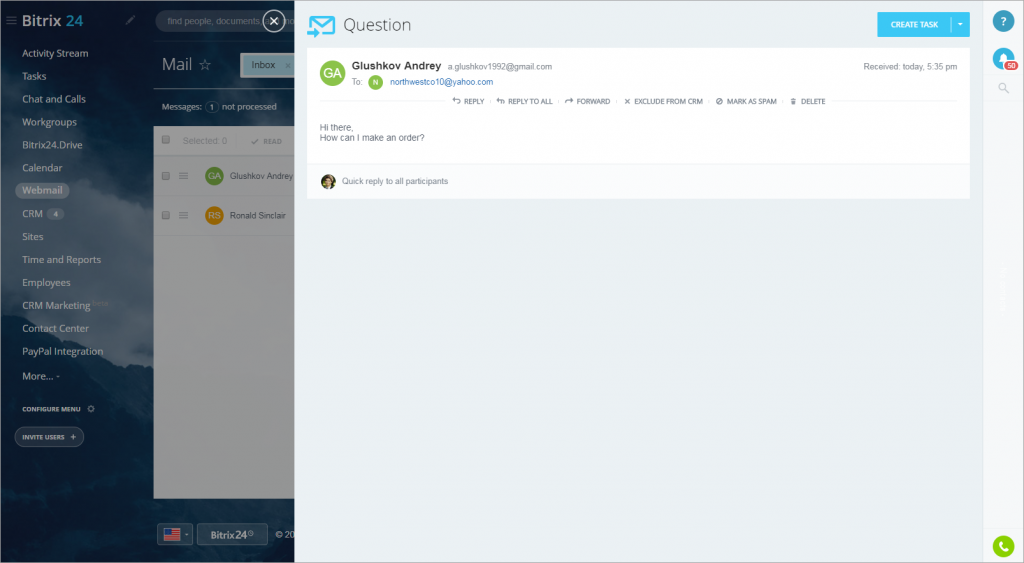This screenshot has width=1024, height=563.
Task: Click the Invite Users button
Action: pyautogui.click(x=49, y=437)
